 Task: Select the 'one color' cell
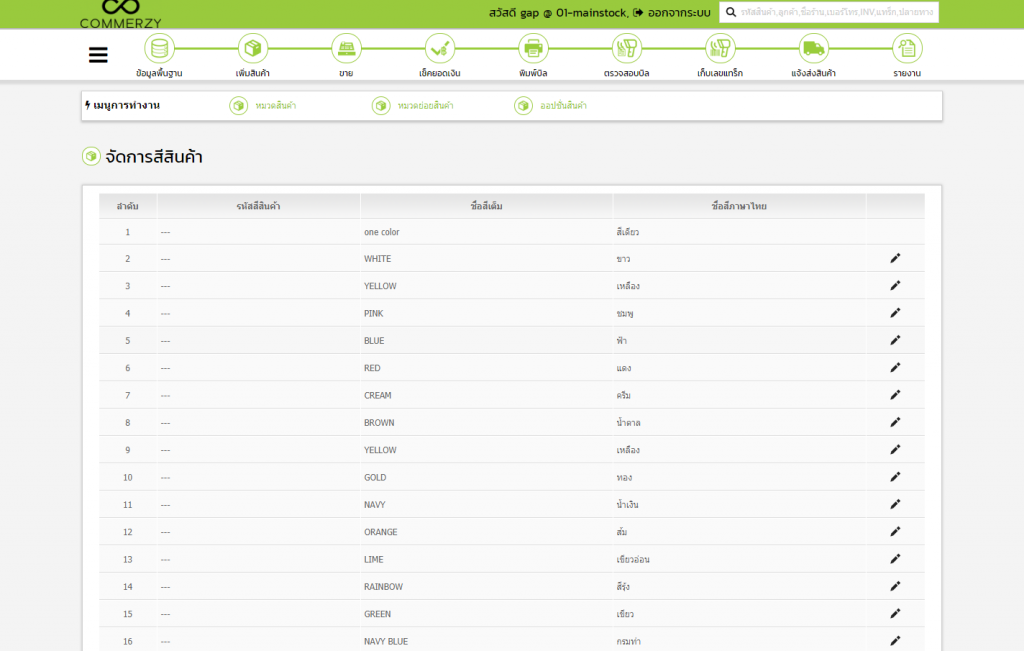pos(487,232)
